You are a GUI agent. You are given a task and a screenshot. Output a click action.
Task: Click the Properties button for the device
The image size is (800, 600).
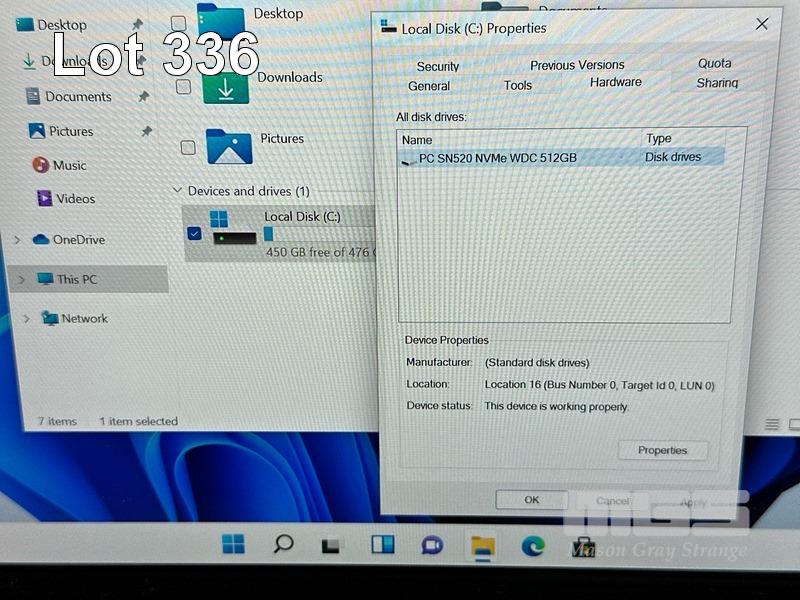pos(662,450)
